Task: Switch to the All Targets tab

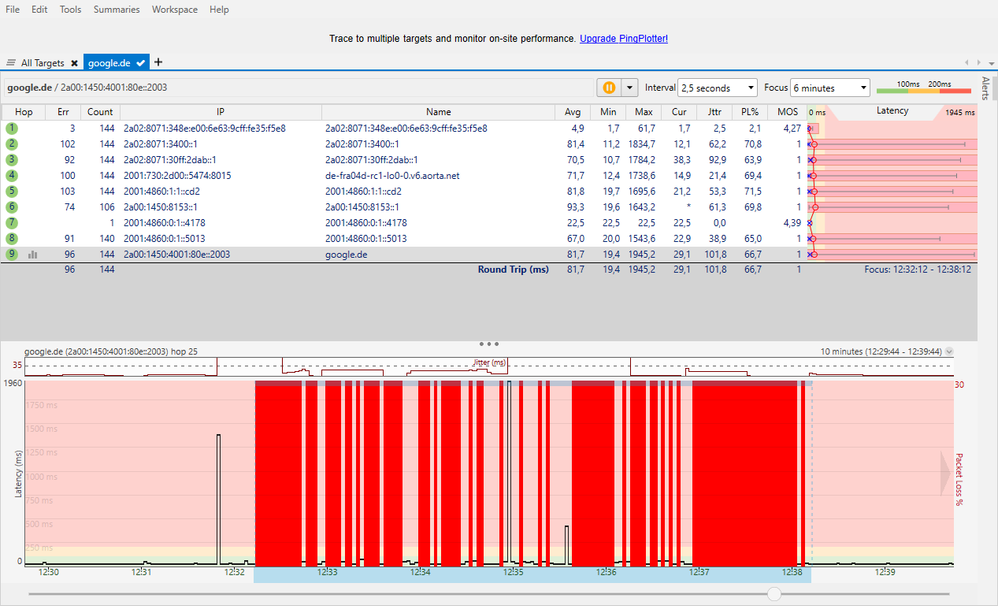Action: 42,63
